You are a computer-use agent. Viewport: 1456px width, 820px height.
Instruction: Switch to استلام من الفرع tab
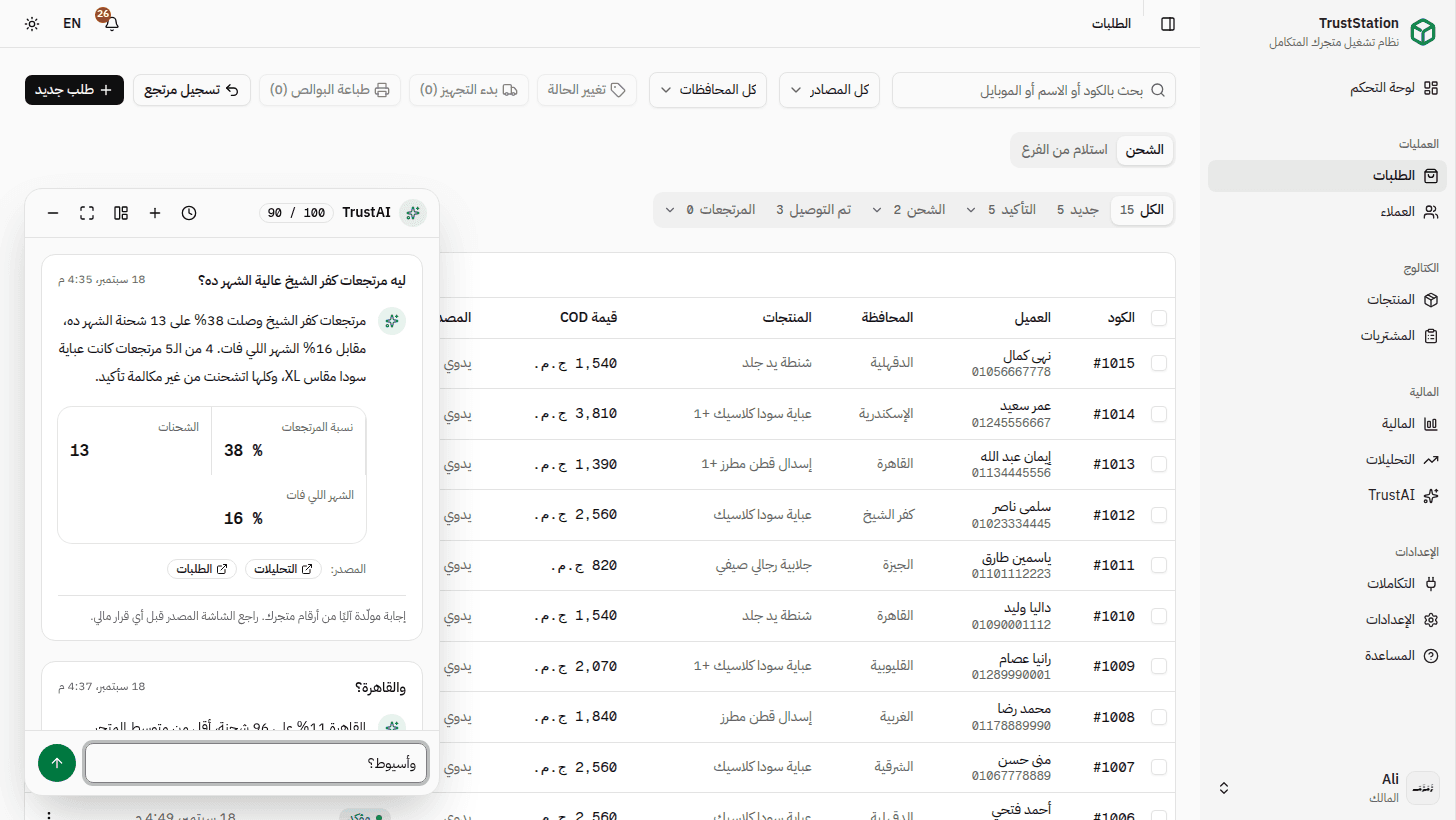[x=1064, y=150]
